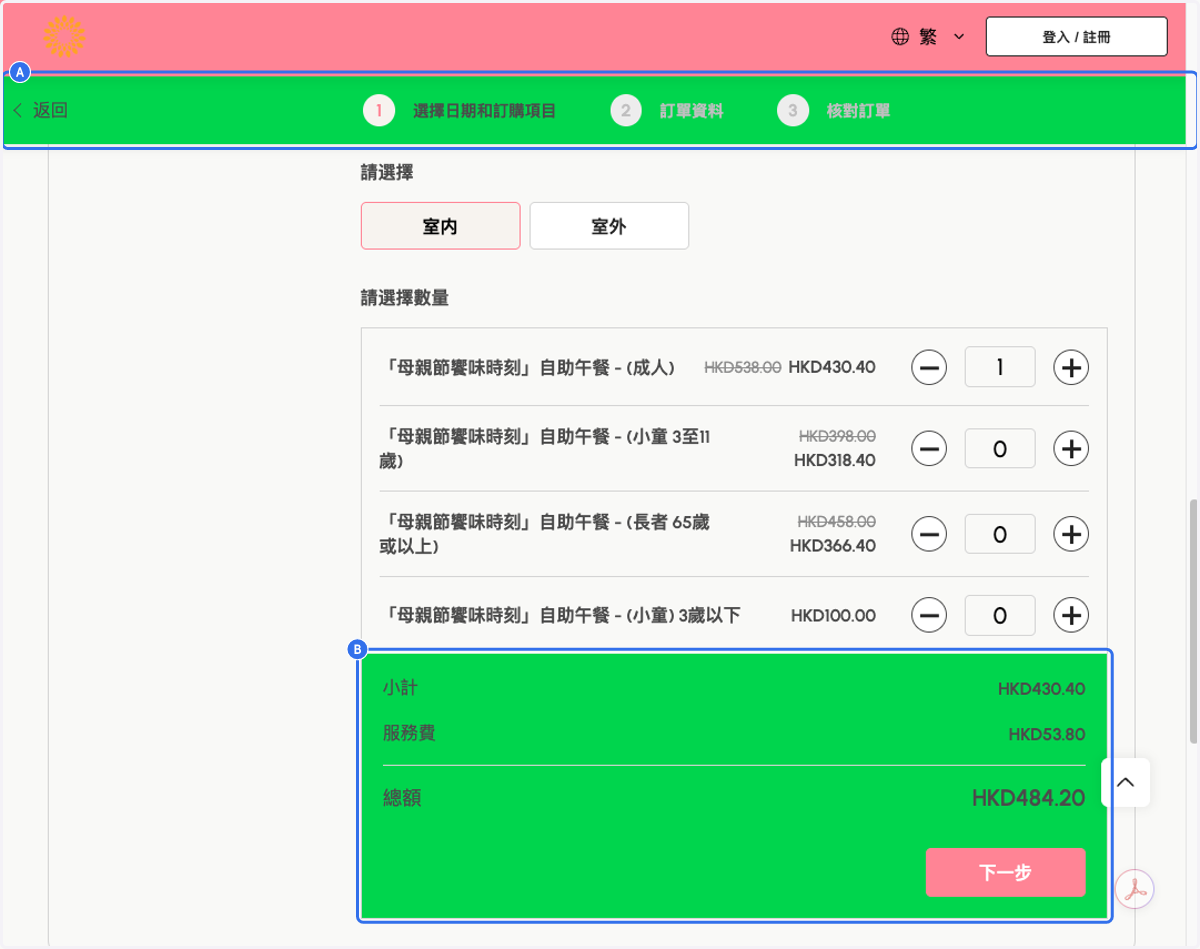Increase quantity for 長者 65歲或以上

[x=1071, y=534]
